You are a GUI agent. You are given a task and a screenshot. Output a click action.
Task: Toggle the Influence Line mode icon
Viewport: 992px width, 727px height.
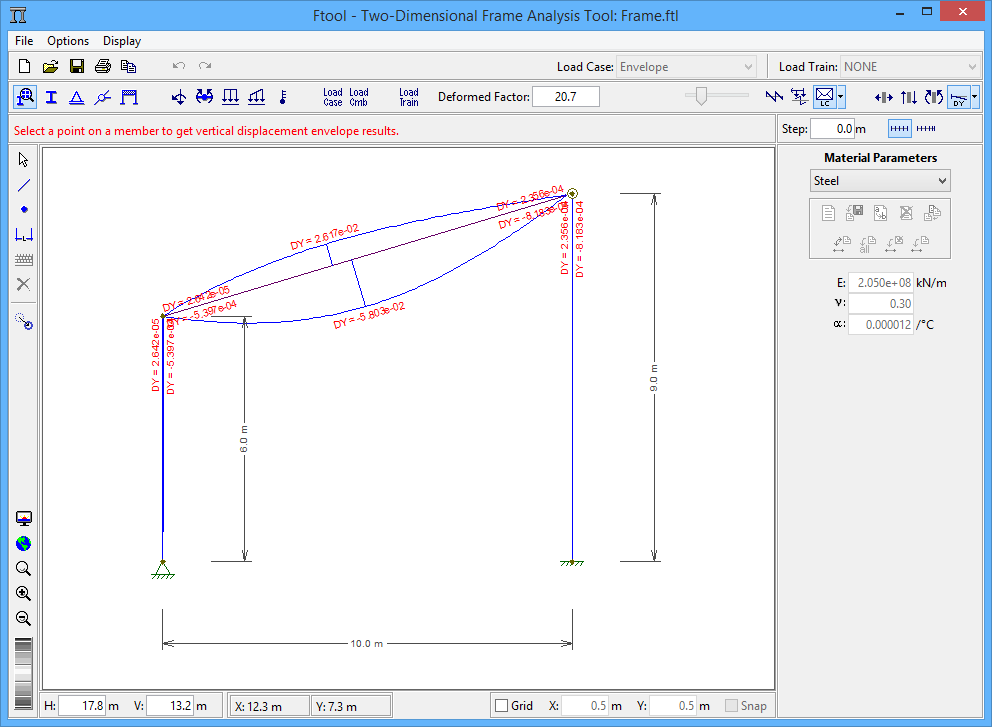coord(800,97)
